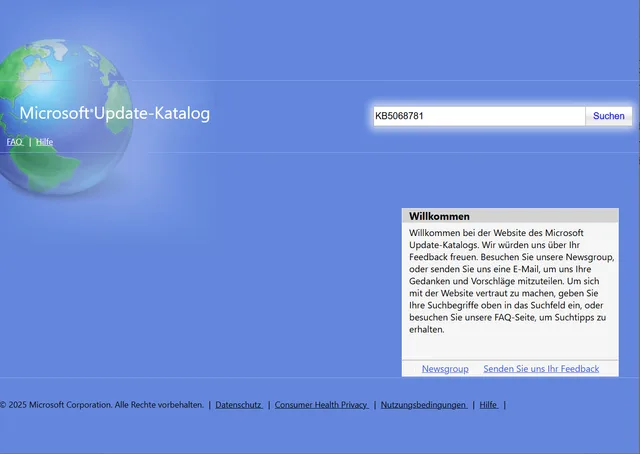The width and height of the screenshot is (640, 454).
Task: Open the Hilfe link beside FAQ
Action: pyautogui.click(x=44, y=142)
